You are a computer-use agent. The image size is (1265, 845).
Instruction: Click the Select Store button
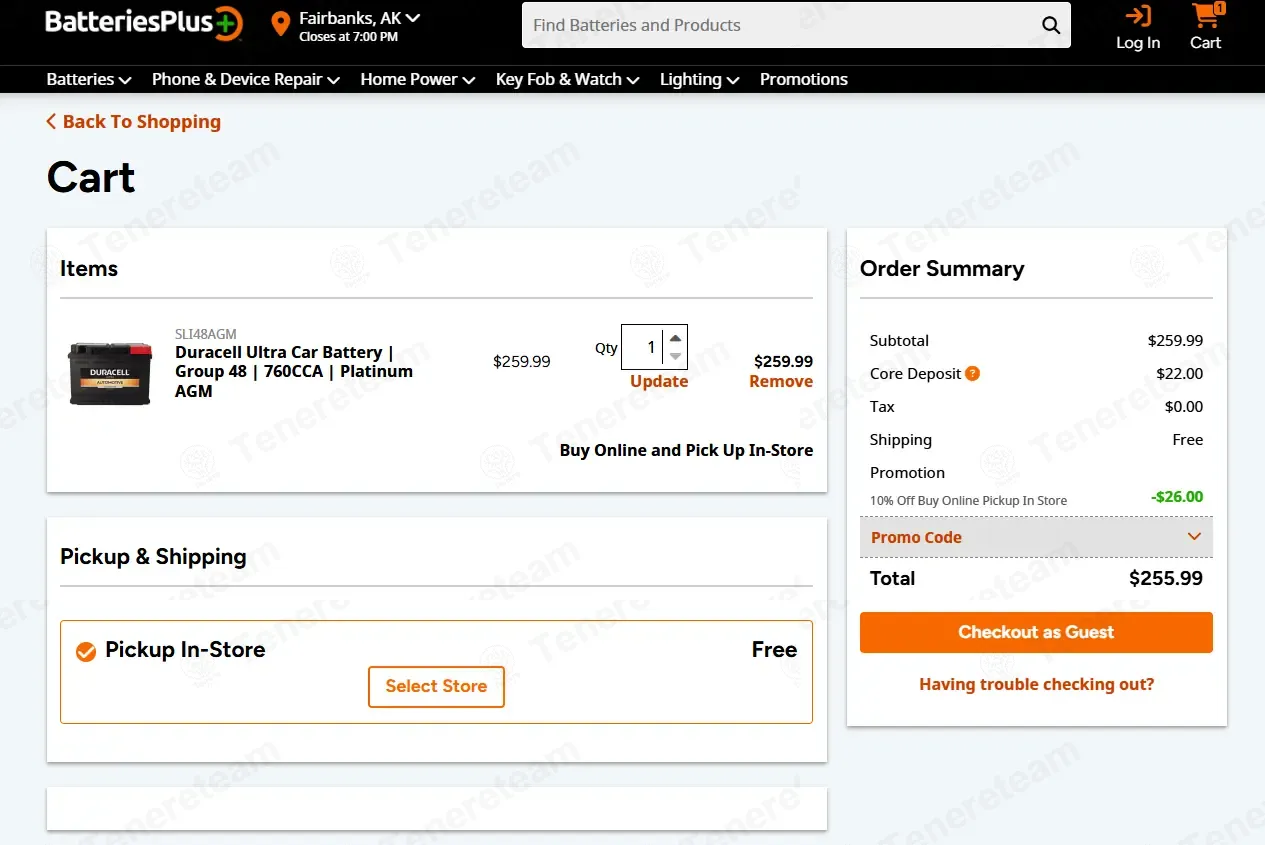click(436, 687)
